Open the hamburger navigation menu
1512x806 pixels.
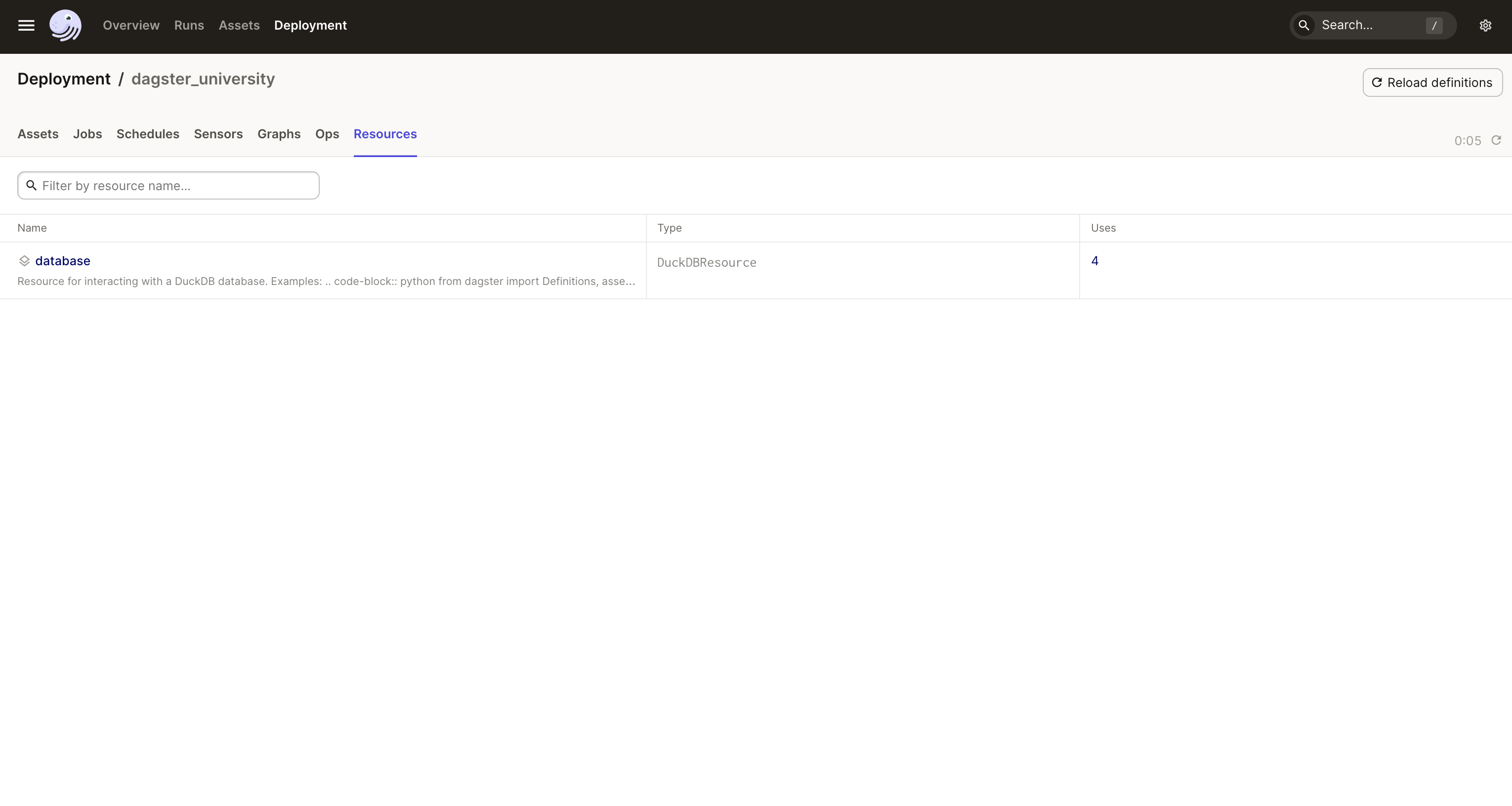[x=26, y=25]
